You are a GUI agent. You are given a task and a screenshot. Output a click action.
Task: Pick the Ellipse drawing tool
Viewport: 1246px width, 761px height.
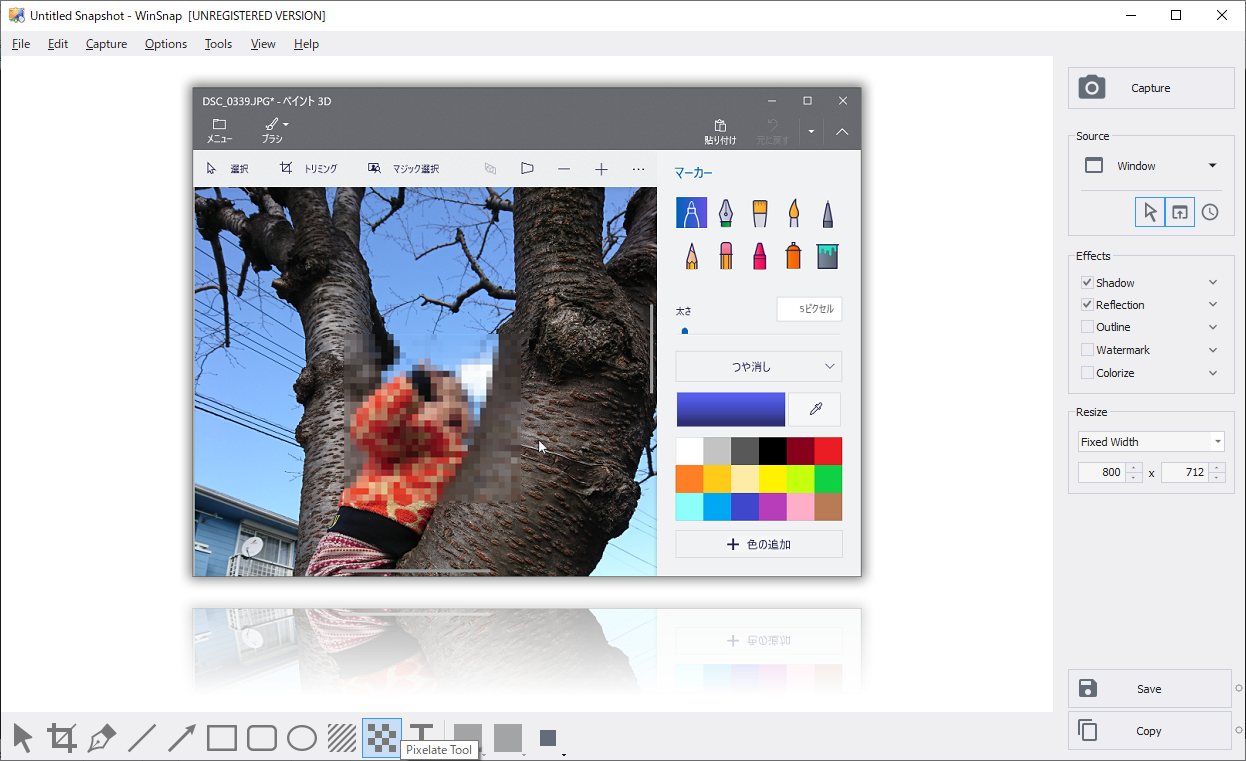301,737
